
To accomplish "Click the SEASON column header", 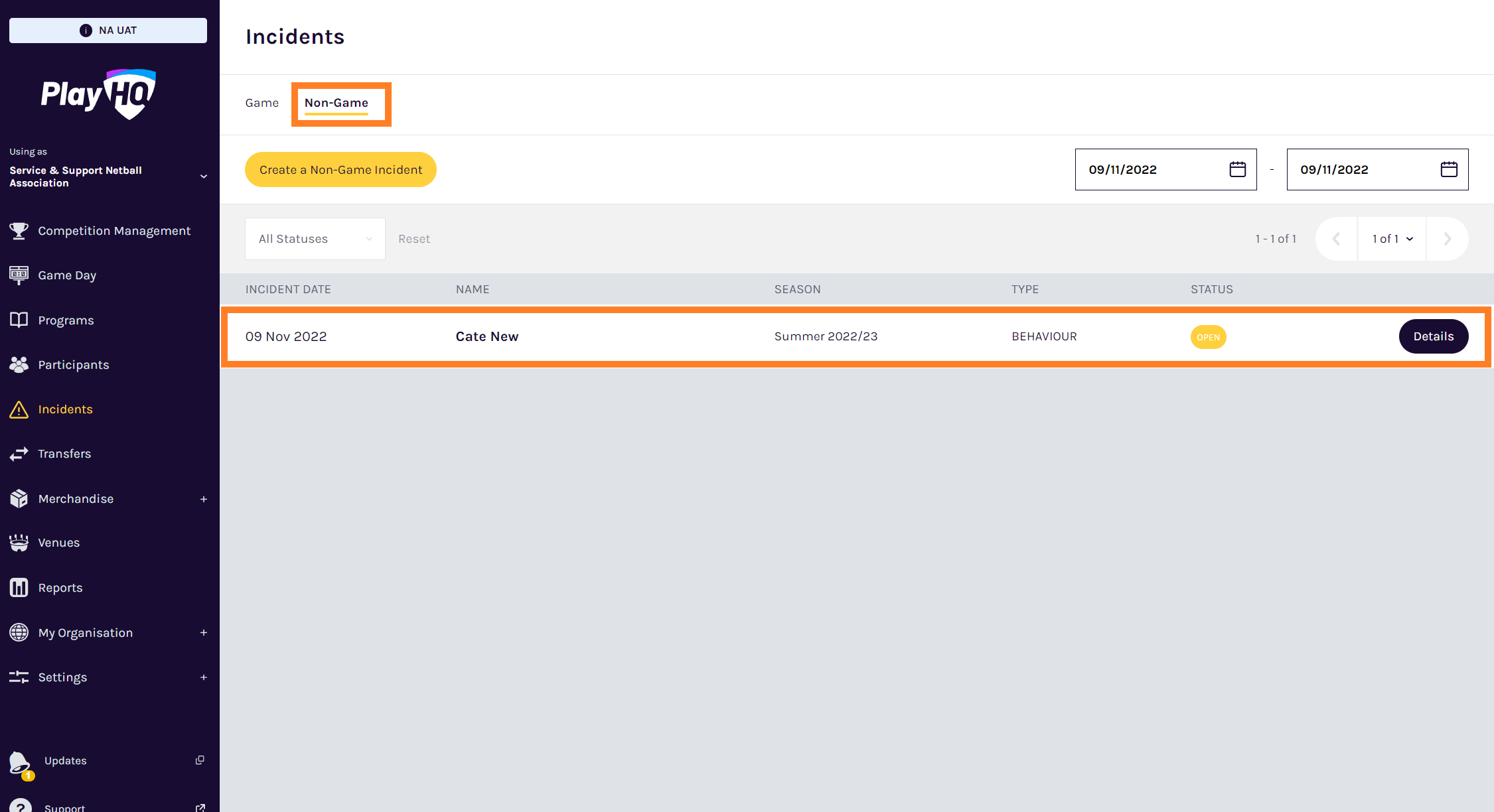I will tap(797, 289).
